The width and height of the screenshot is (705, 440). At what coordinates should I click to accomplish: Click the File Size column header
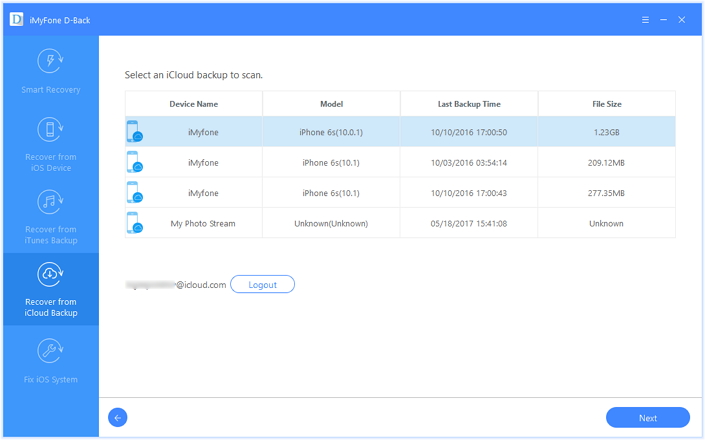[607, 104]
